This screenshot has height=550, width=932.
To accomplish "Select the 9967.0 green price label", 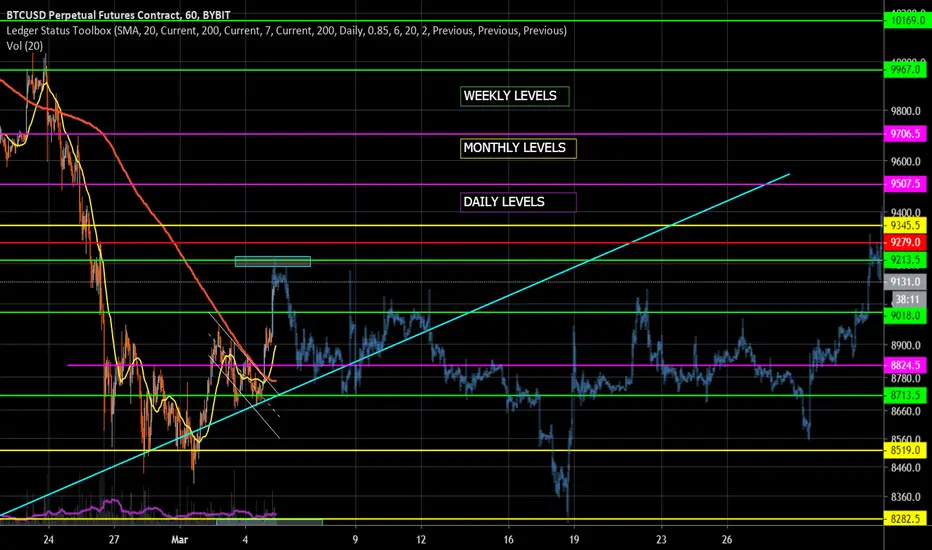I will [x=905, y=70].
